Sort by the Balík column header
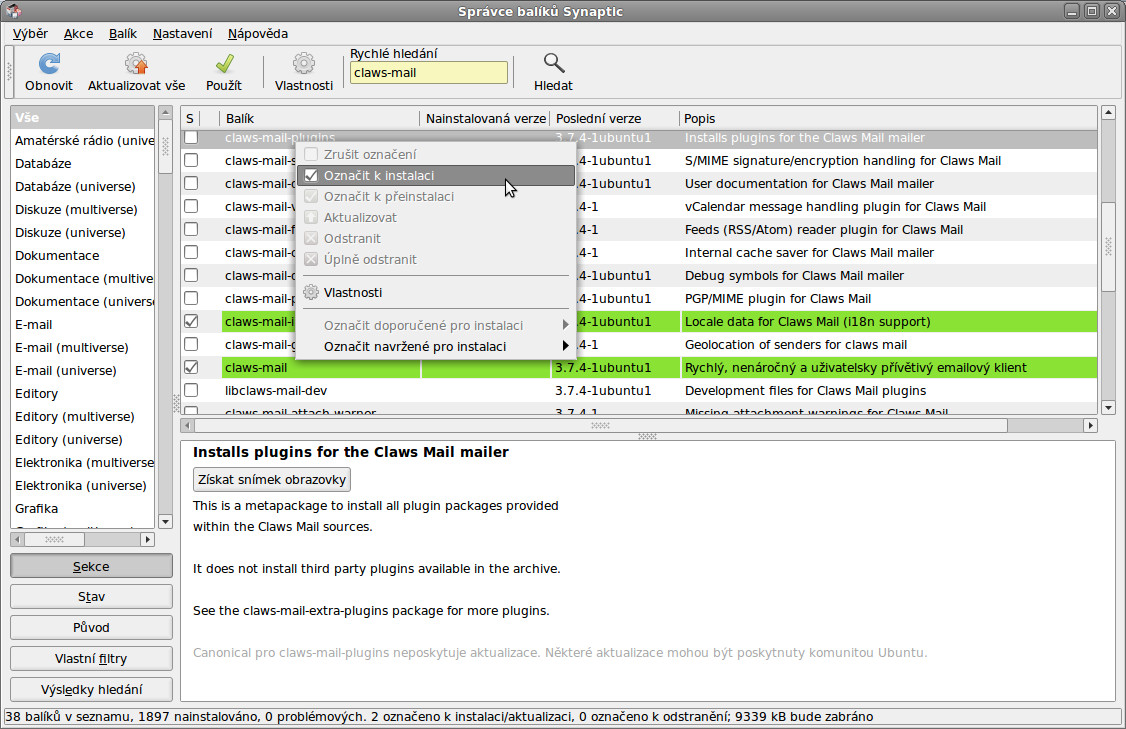The height and width of the screenshot is (729, 1126). click(320, 119)
